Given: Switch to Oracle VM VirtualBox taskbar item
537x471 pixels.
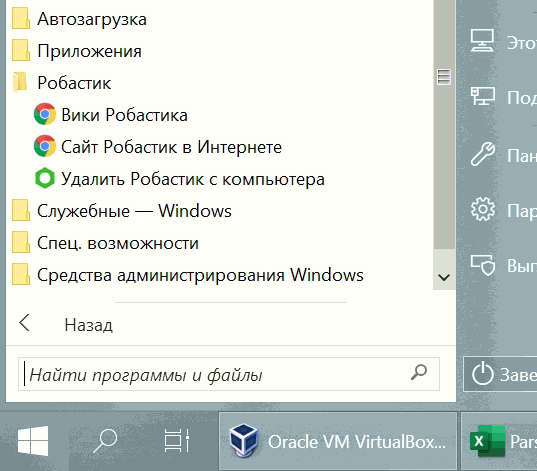Looking at the screenshot, I should tap(338, 441).
